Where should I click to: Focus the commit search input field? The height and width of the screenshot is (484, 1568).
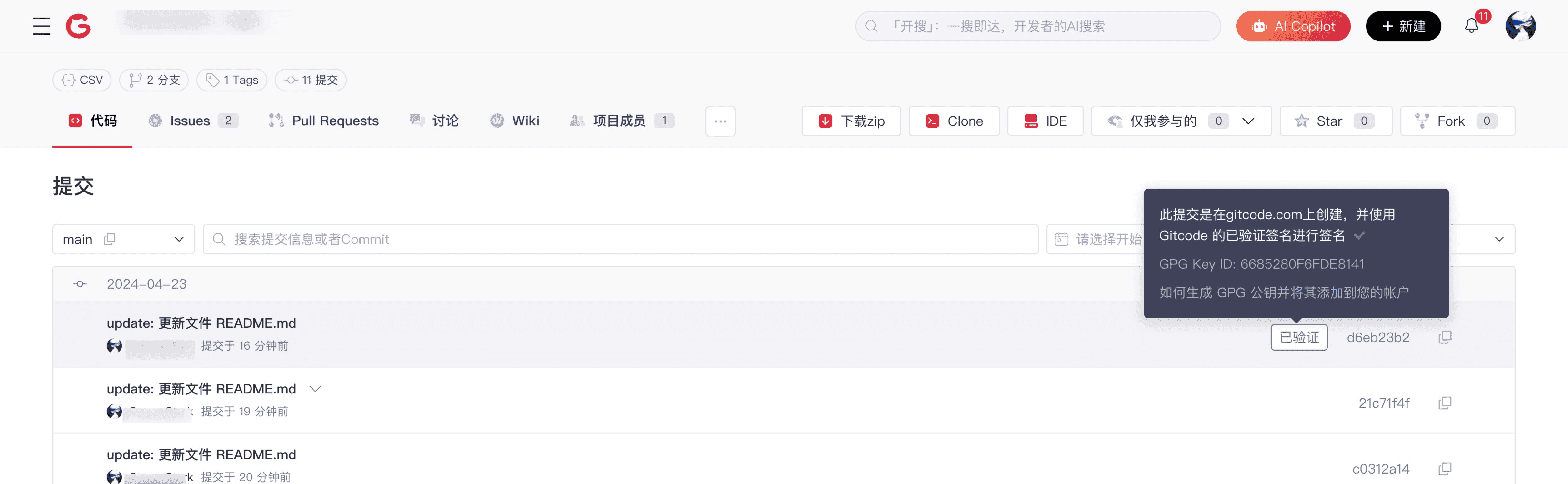pos(621,239)
